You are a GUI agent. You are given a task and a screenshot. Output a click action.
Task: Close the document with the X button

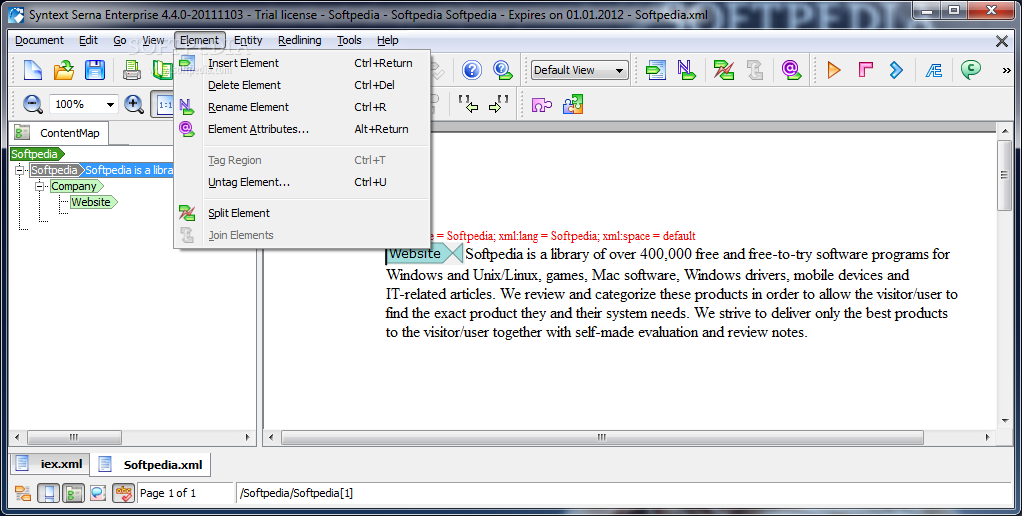click(1002, 41)
